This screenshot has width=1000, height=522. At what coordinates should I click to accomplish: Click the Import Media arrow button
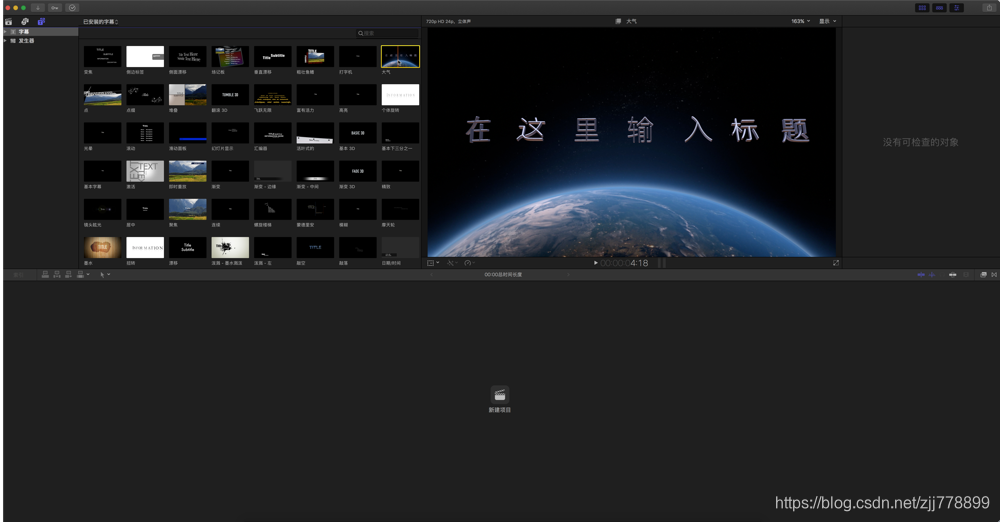point(38,8)
